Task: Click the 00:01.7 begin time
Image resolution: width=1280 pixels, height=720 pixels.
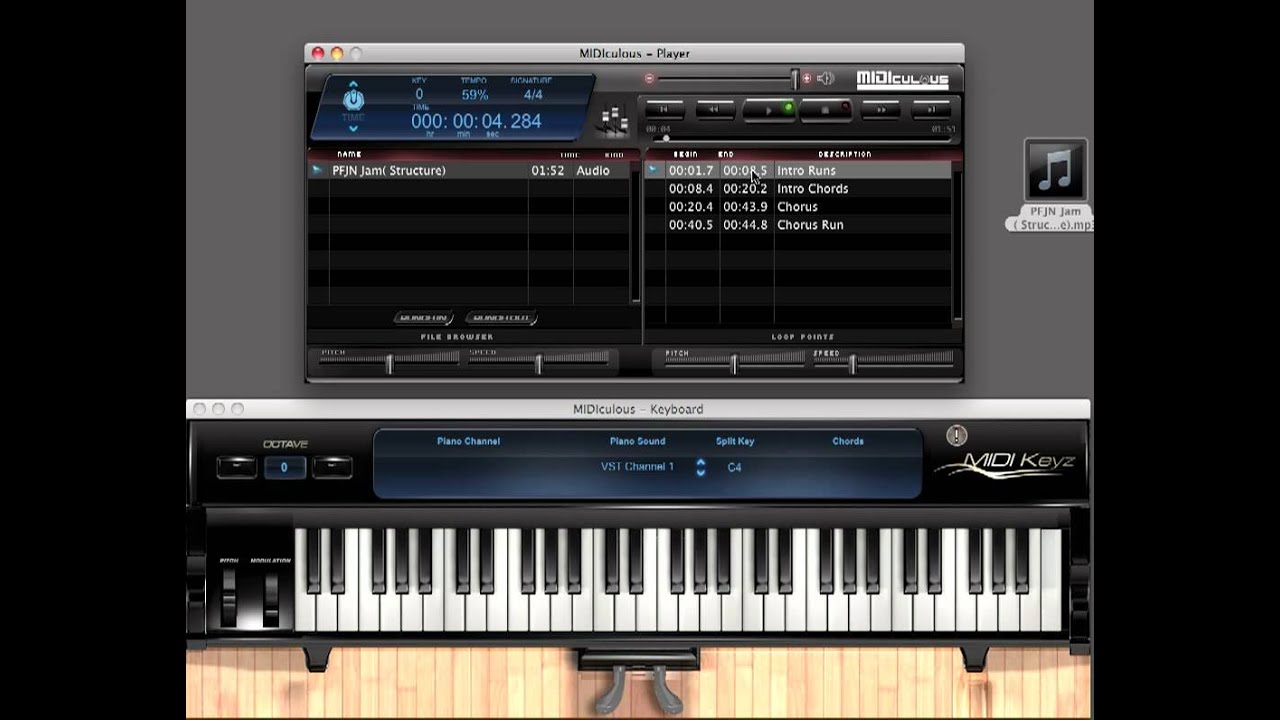Action: (x=691, y=171)
